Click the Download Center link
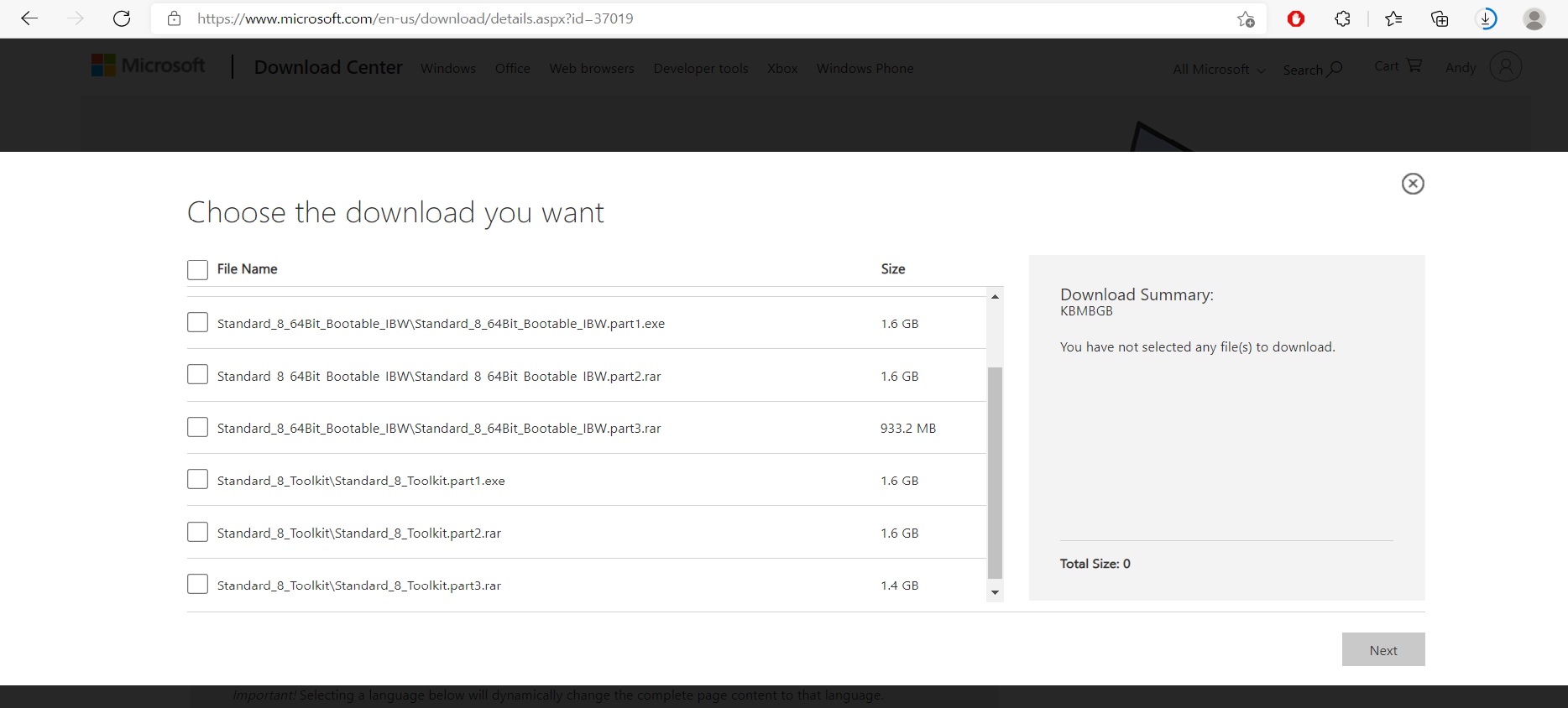The height and width of the screenshot is (708, 1568). coord(328,67)
